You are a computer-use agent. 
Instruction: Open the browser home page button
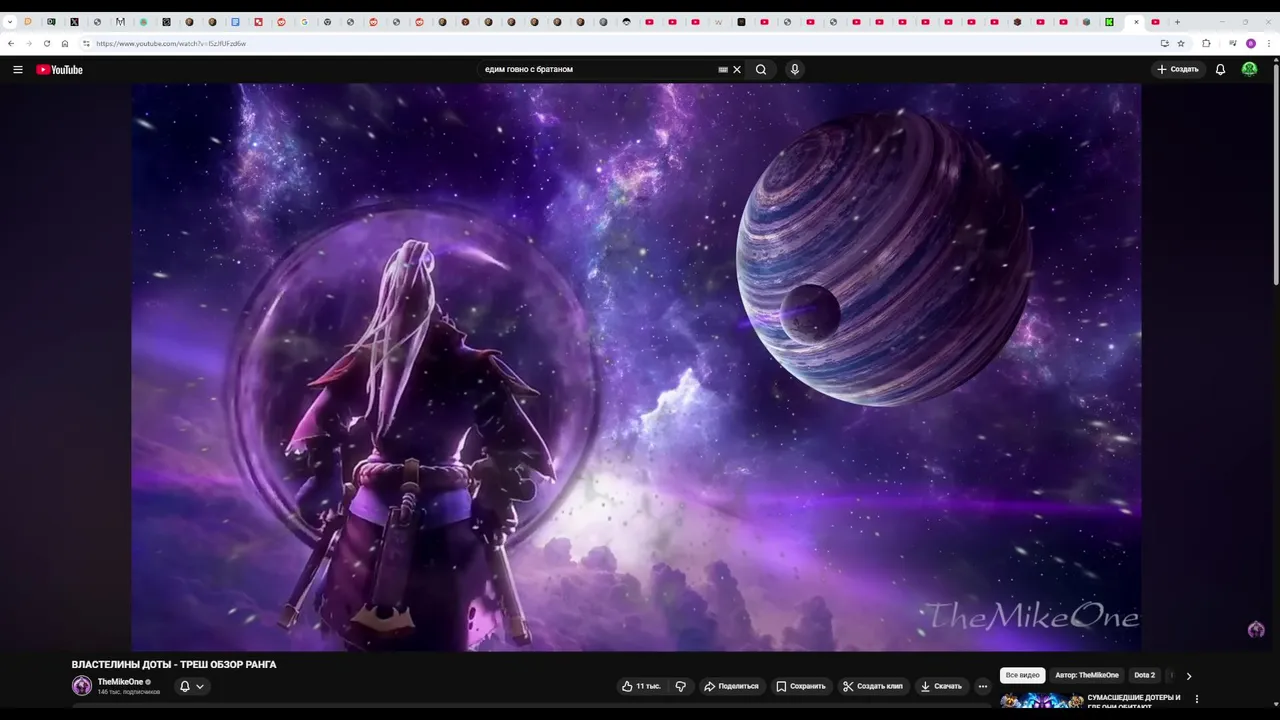[x=65, y=43]
